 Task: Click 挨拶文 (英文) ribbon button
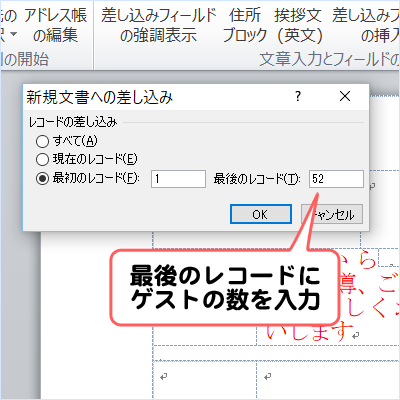[299, 25]
